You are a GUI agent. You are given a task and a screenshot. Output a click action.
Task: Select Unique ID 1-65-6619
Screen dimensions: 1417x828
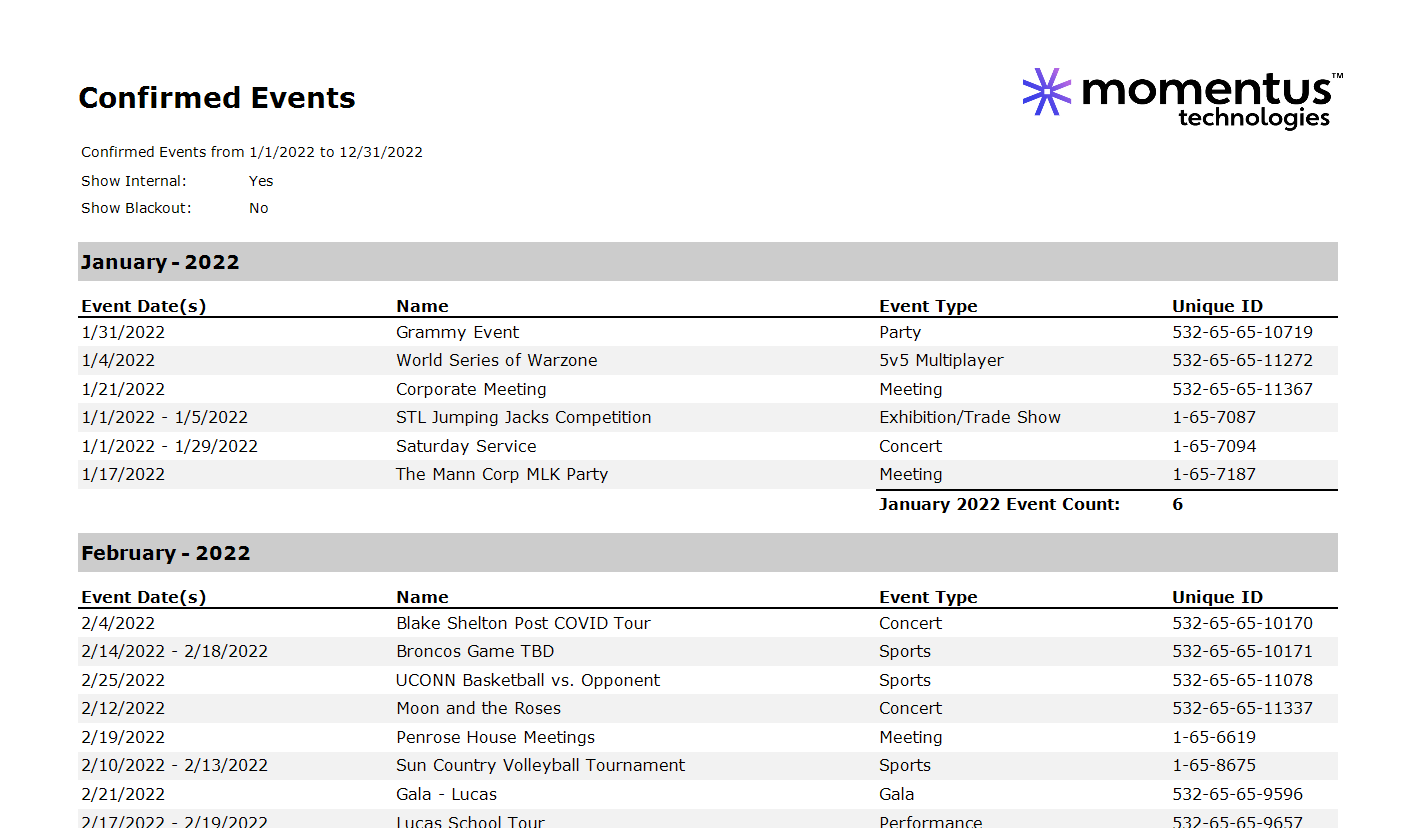pos(1214,737)
